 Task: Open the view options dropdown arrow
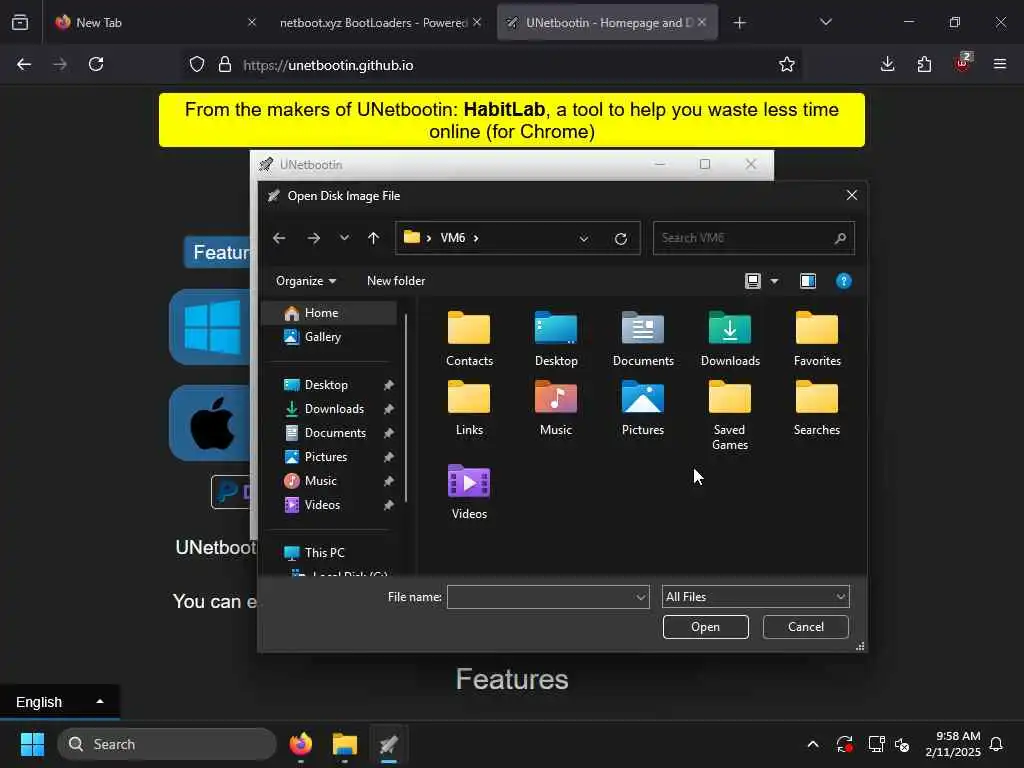click(x=774, y=281)
